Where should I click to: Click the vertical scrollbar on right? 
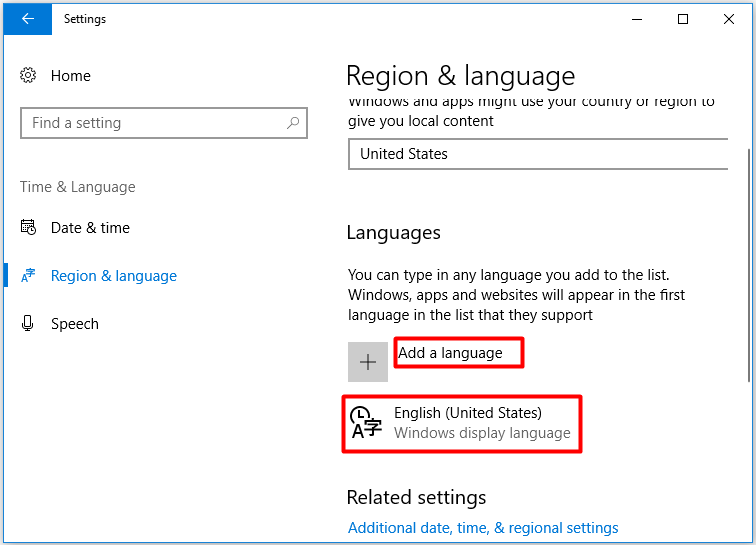(x=749, y=265)
